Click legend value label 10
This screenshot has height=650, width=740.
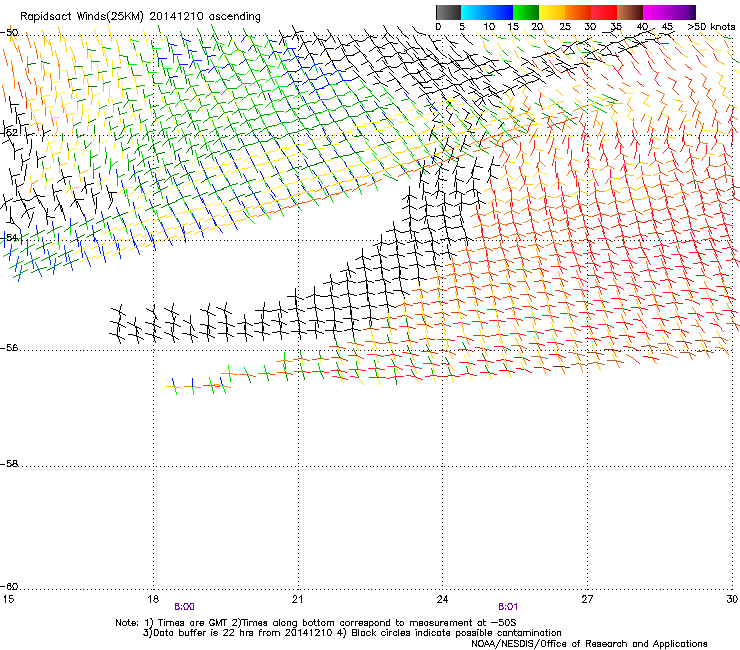tap(489, 27)
